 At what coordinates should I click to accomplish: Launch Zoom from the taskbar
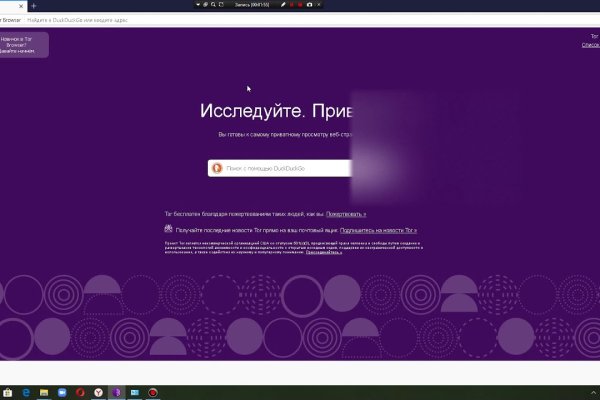[62, 392]
